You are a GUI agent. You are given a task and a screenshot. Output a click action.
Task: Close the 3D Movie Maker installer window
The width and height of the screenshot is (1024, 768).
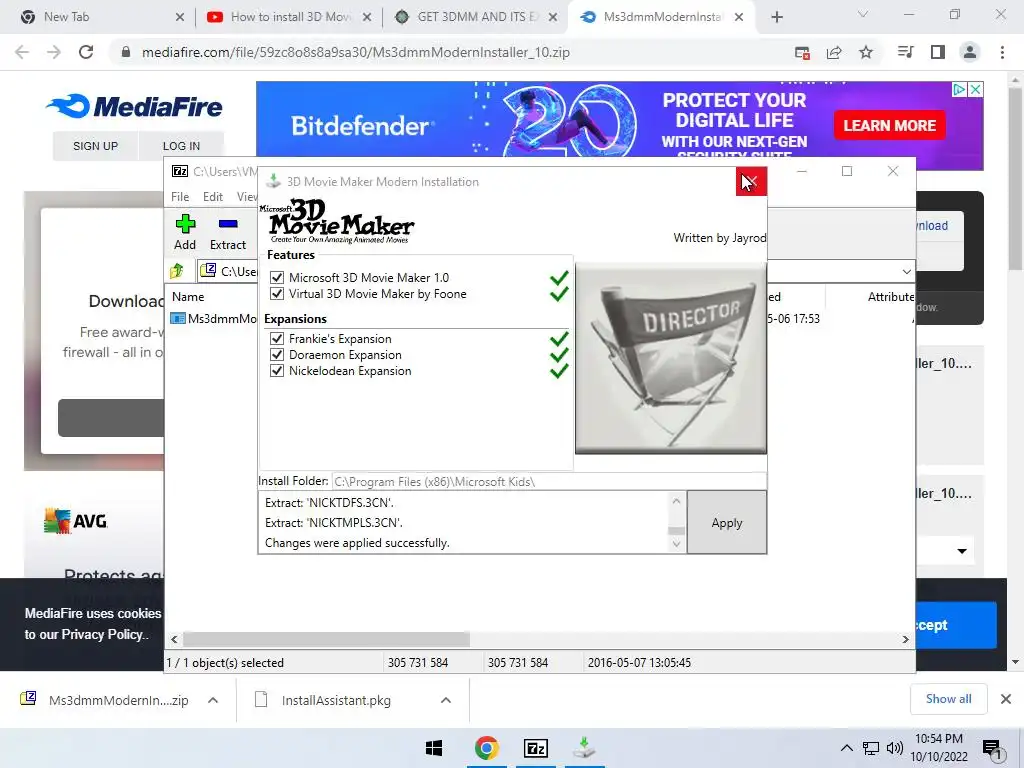751,182
